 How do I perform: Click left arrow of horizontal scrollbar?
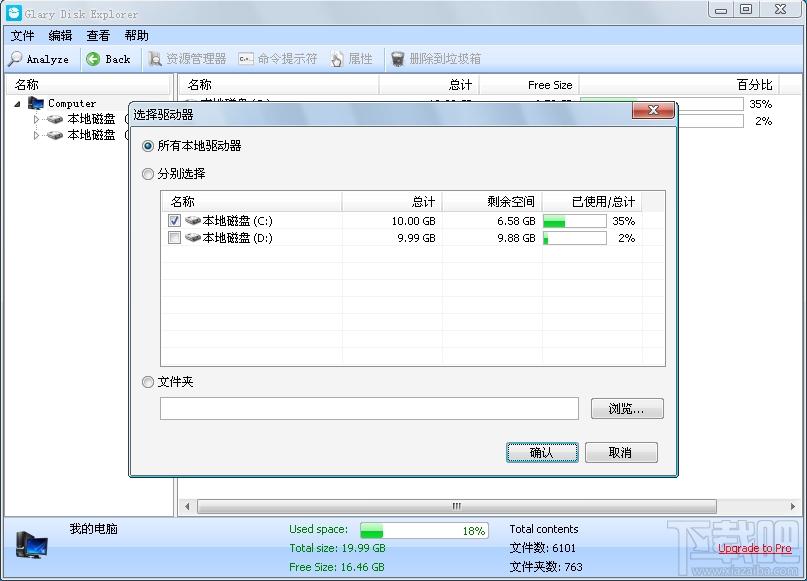[187, 506]
